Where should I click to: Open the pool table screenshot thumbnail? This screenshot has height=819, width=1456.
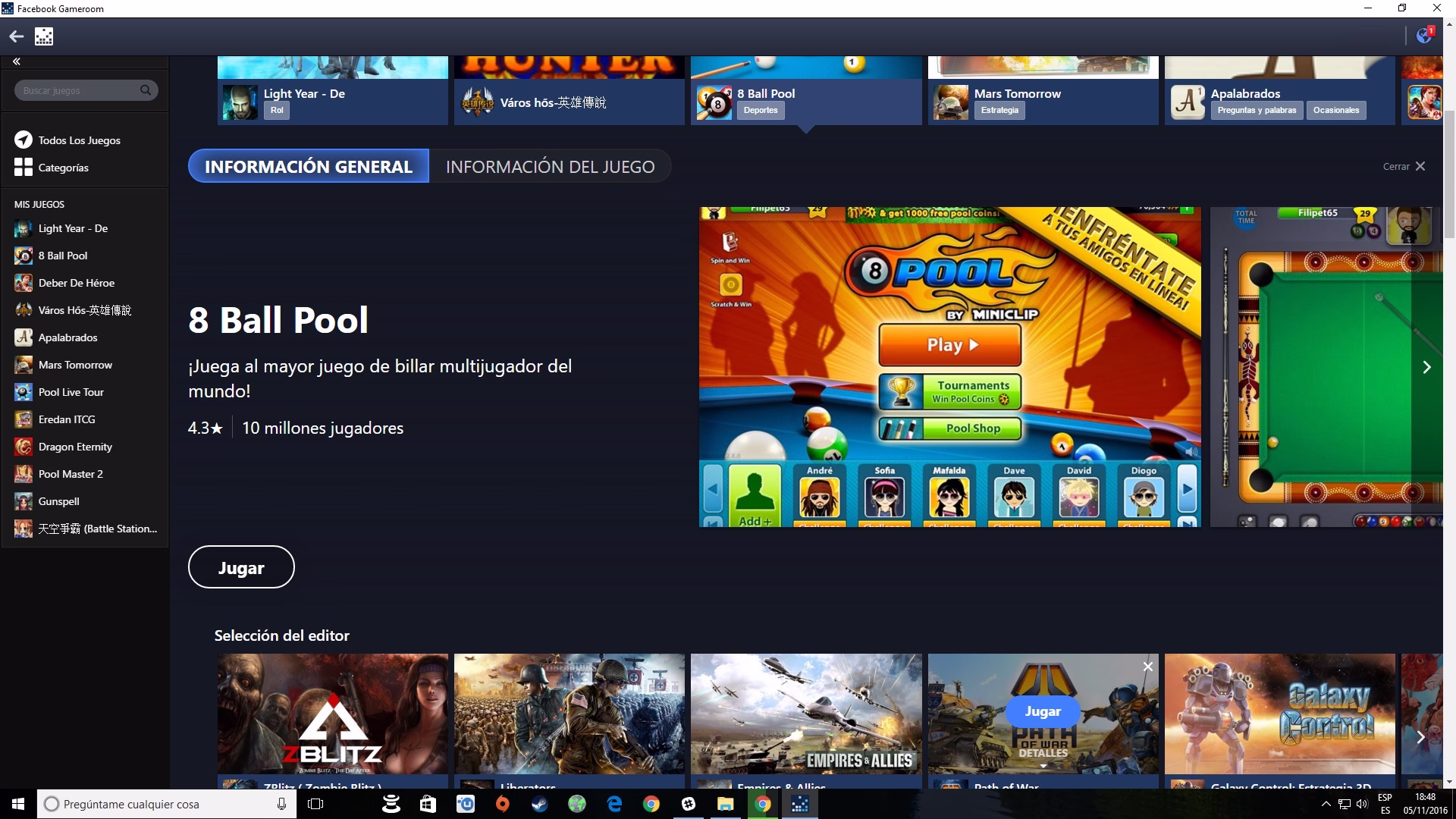[1326, 367]
